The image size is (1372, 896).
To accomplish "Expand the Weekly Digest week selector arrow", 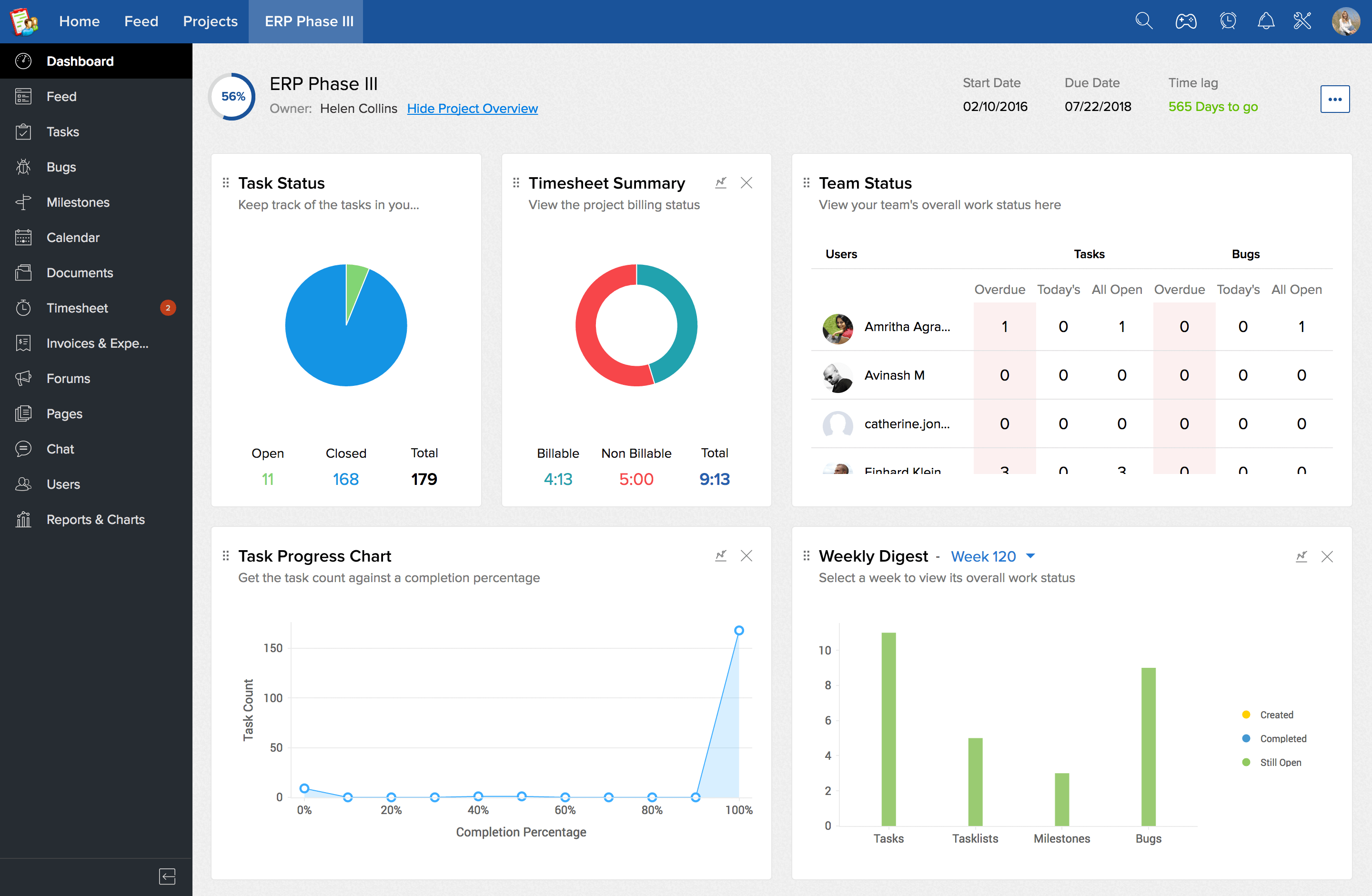I will pos(1032,557).
